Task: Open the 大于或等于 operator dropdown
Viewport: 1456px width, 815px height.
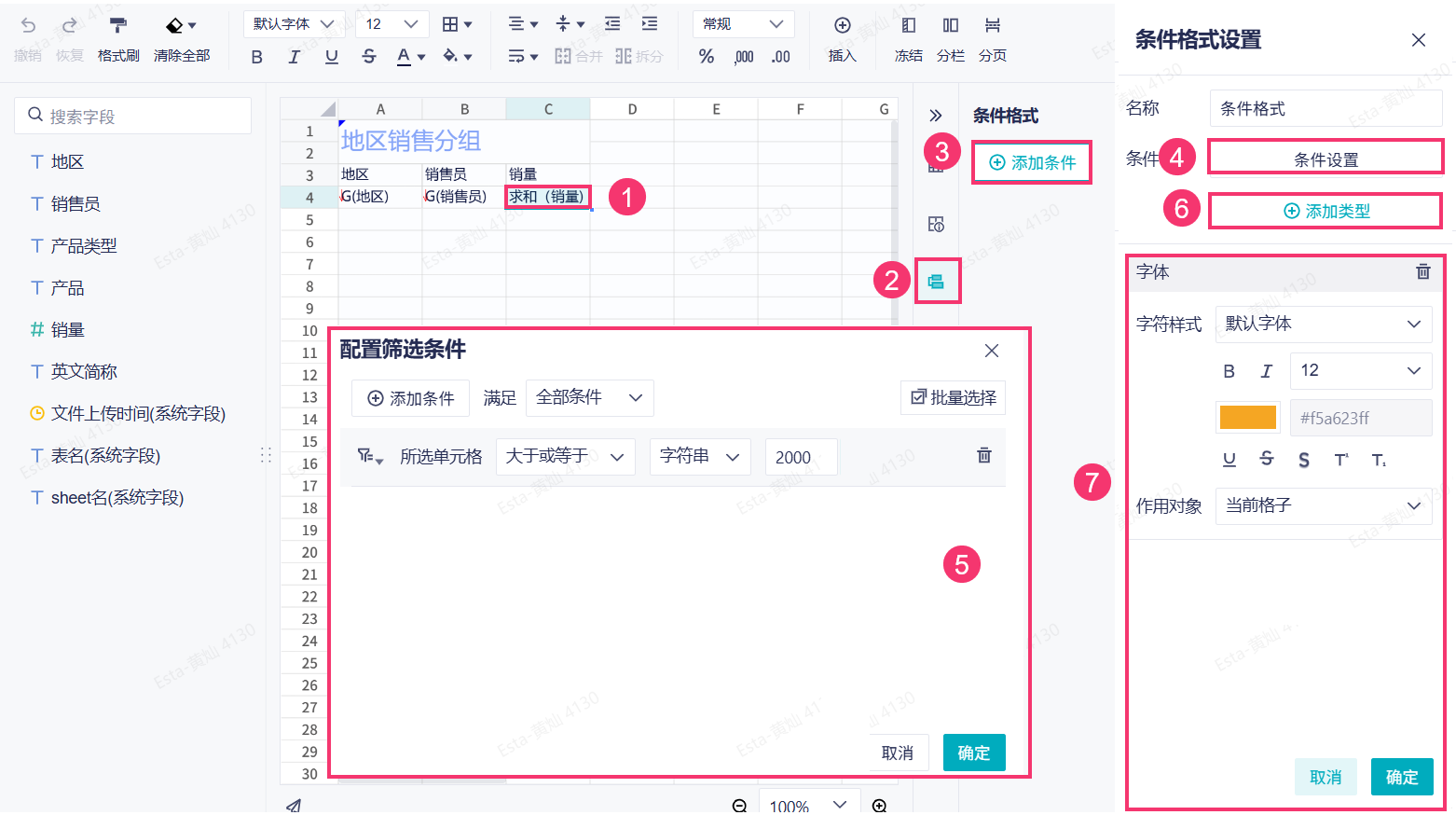Action: tap(566, 457)
